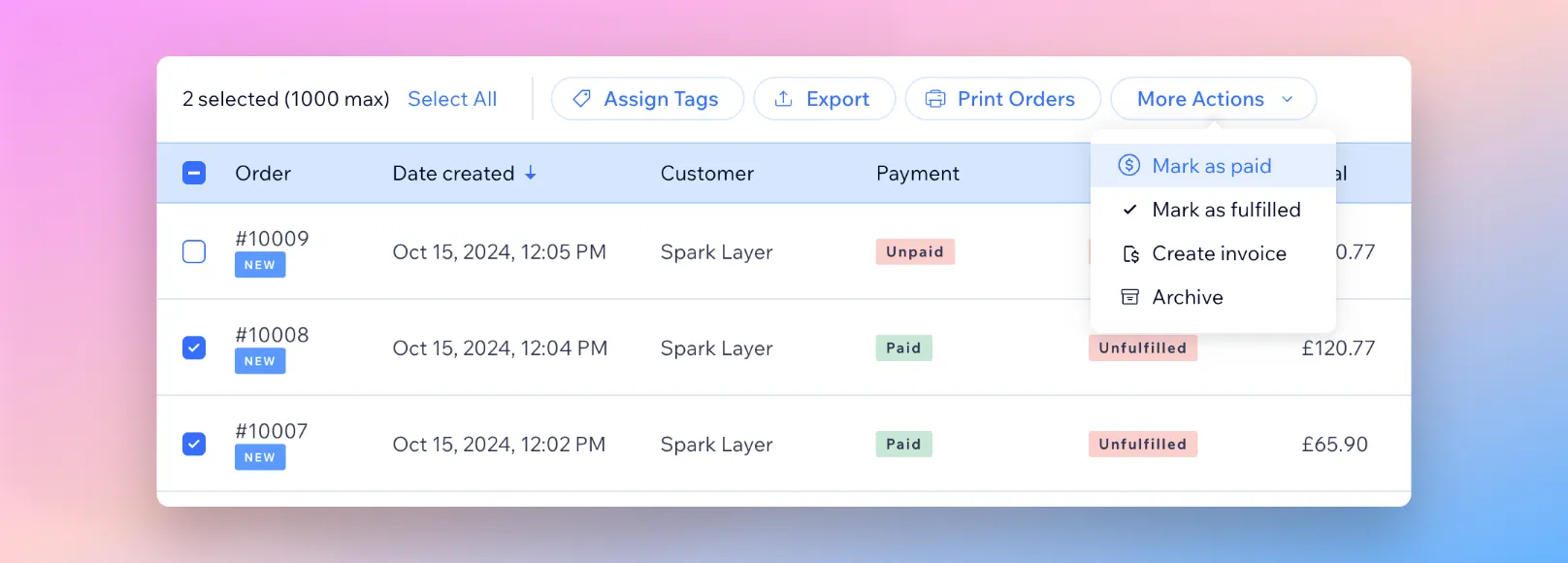Choose Mark as fulfilled from the menu
Viewport: 1568px width, 563px height.
pos(1213,210)
